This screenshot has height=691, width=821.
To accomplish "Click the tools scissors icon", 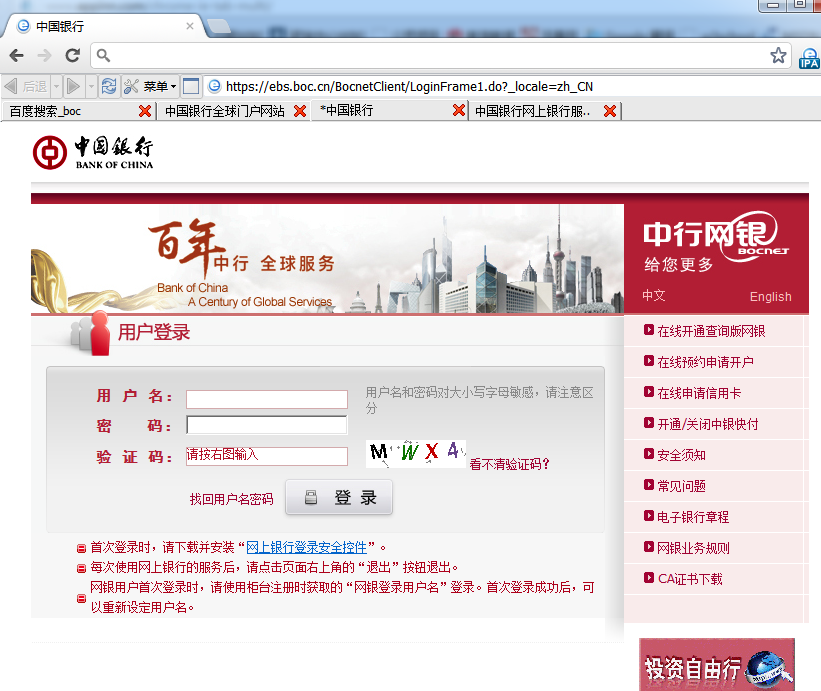I will (131, 86).
